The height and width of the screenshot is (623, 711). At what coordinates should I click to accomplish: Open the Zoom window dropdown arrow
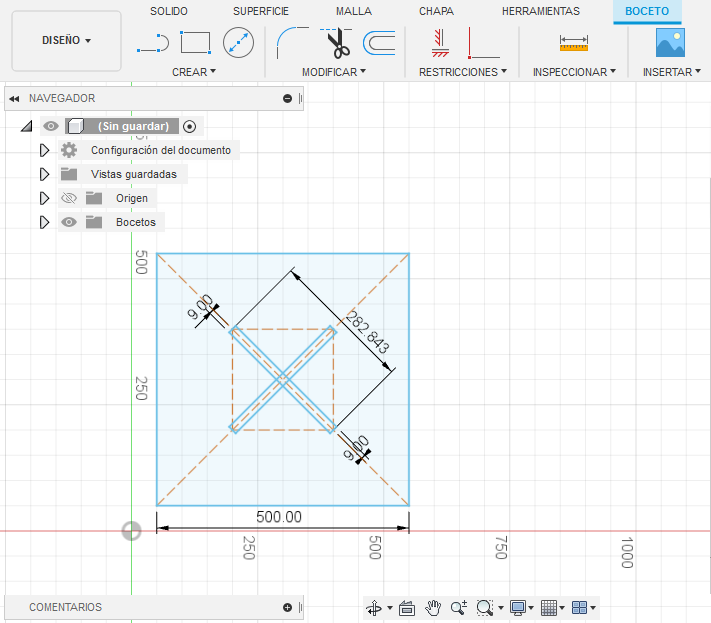point(501,608)
